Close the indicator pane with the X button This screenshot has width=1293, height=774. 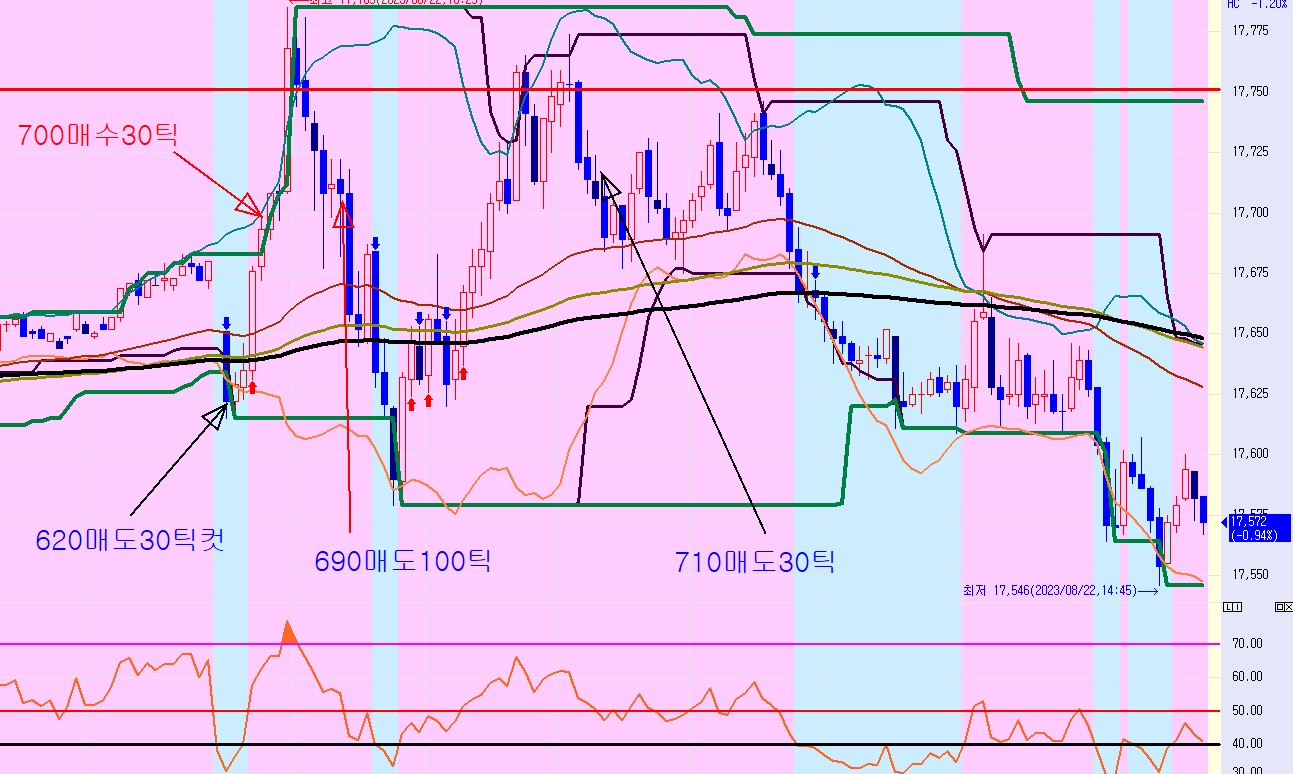1289,607
